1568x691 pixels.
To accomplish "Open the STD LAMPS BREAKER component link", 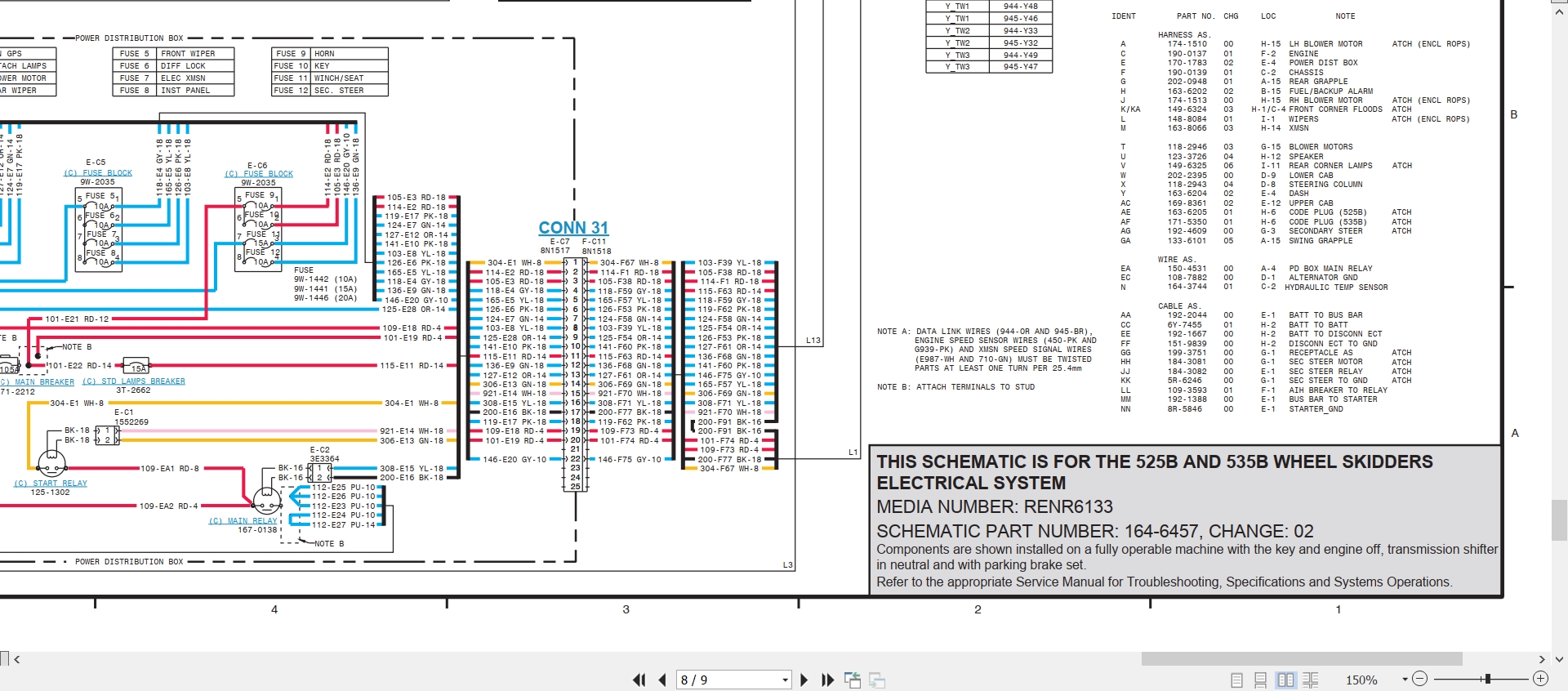I will (x=134, y=381).
